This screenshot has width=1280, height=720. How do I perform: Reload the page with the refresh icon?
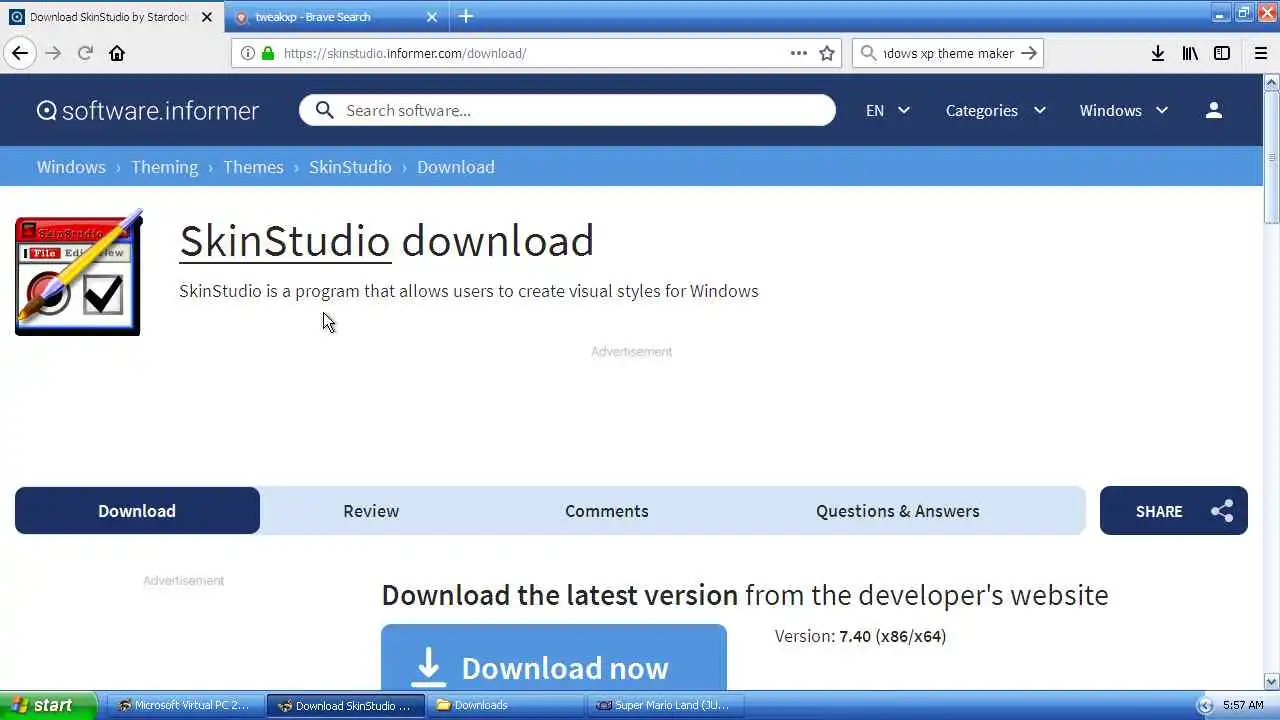point(85,53)
